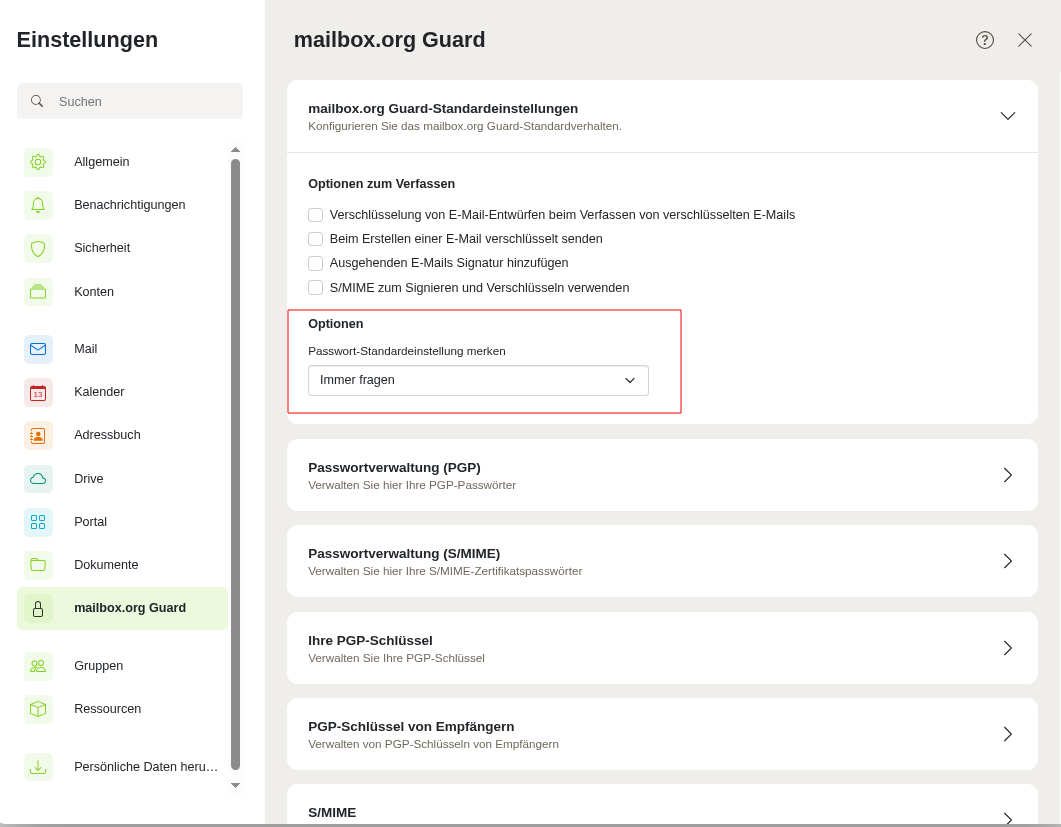Click the Sicherheit shield icon
This screenshot has width=1061, height=827.
coord(38,248)
